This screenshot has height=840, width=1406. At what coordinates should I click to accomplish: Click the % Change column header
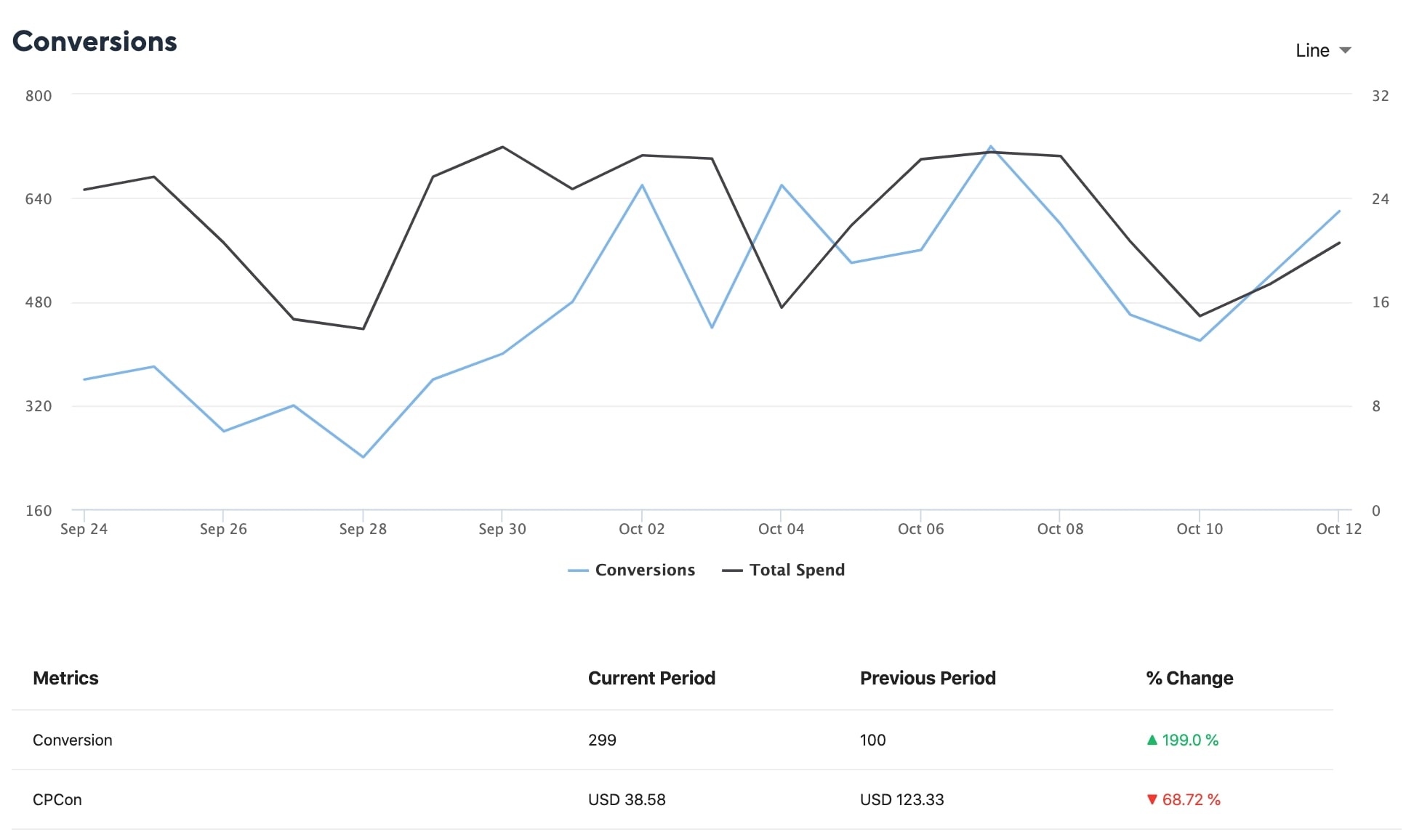pyautogui.click(x=1189, y=678)
